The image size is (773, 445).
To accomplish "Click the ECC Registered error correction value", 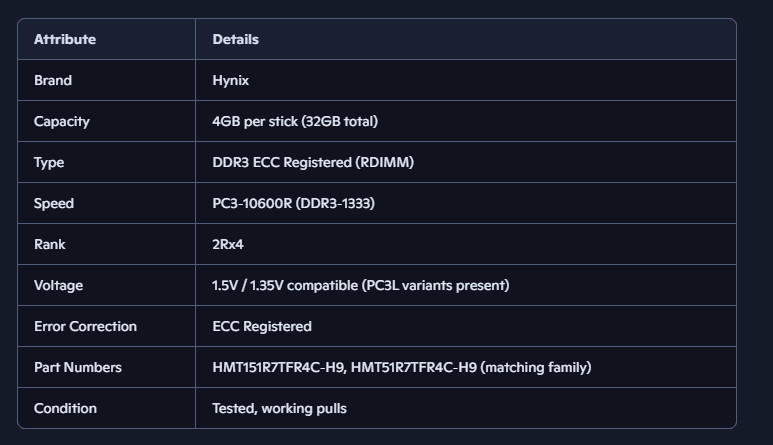I will pos(262,326).
